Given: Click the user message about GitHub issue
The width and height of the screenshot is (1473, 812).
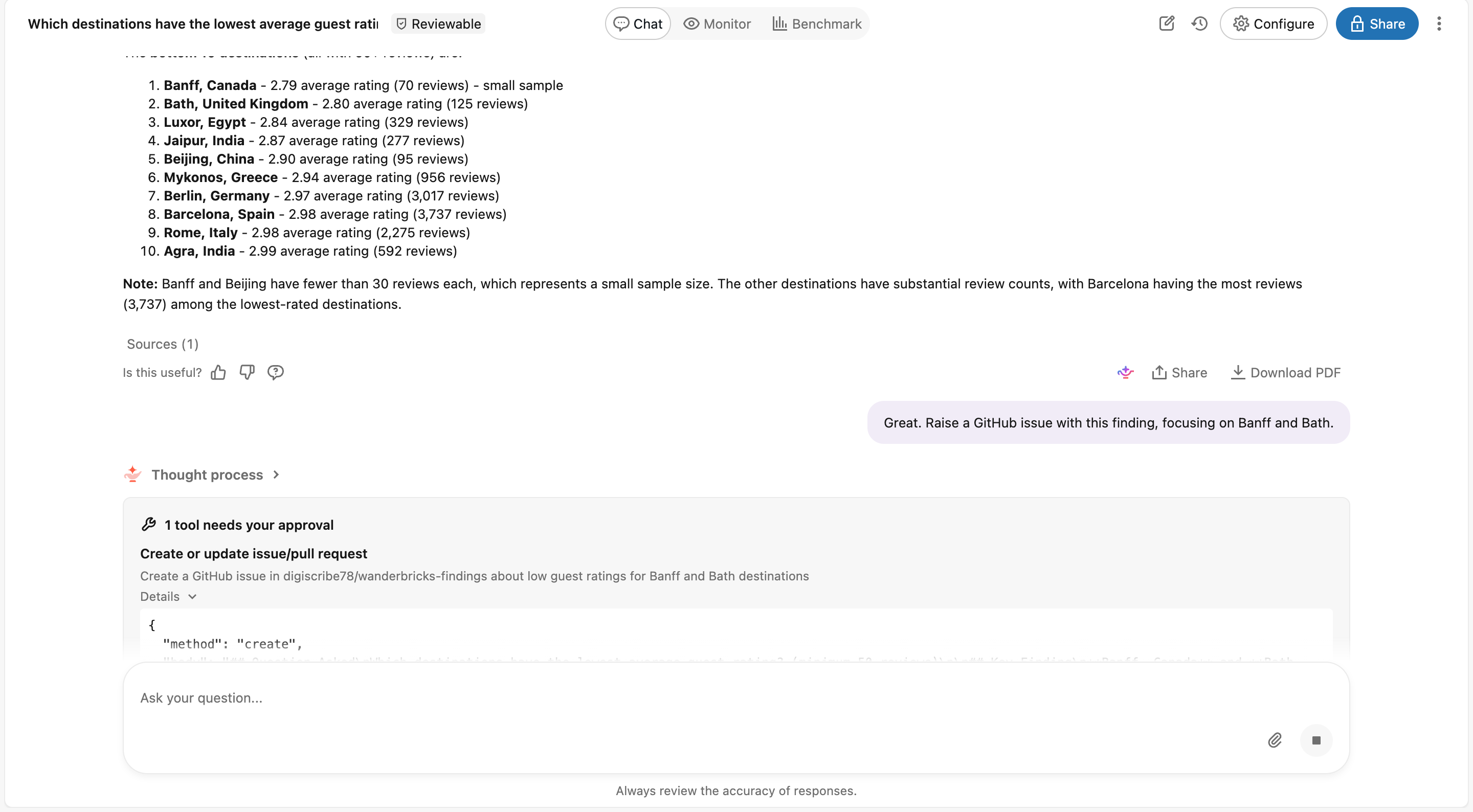Looking at the screenshot, I should [1108, 422].
